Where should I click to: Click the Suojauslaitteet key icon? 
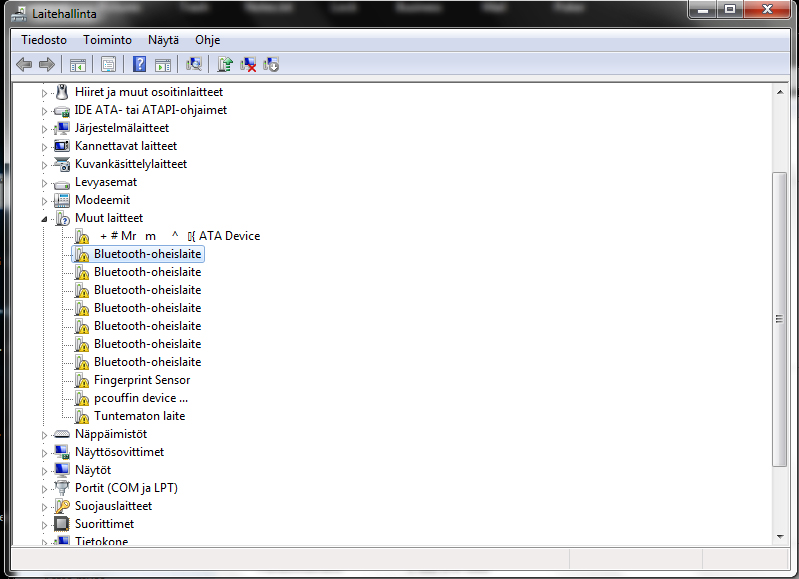[x=62, y=506]
